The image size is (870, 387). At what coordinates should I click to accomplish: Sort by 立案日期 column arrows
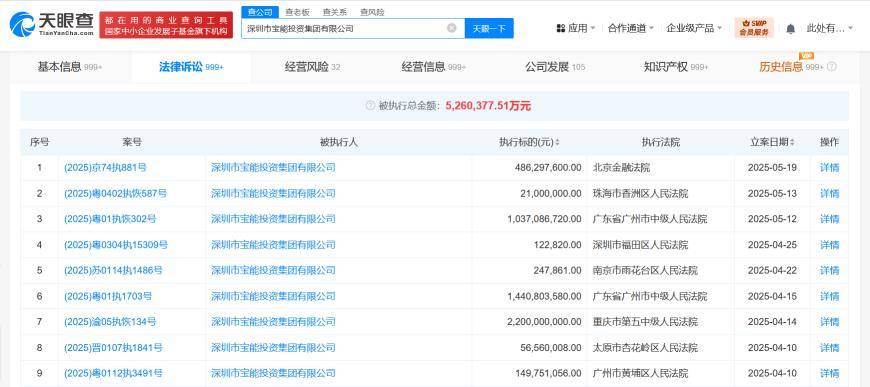click(792, 143)
